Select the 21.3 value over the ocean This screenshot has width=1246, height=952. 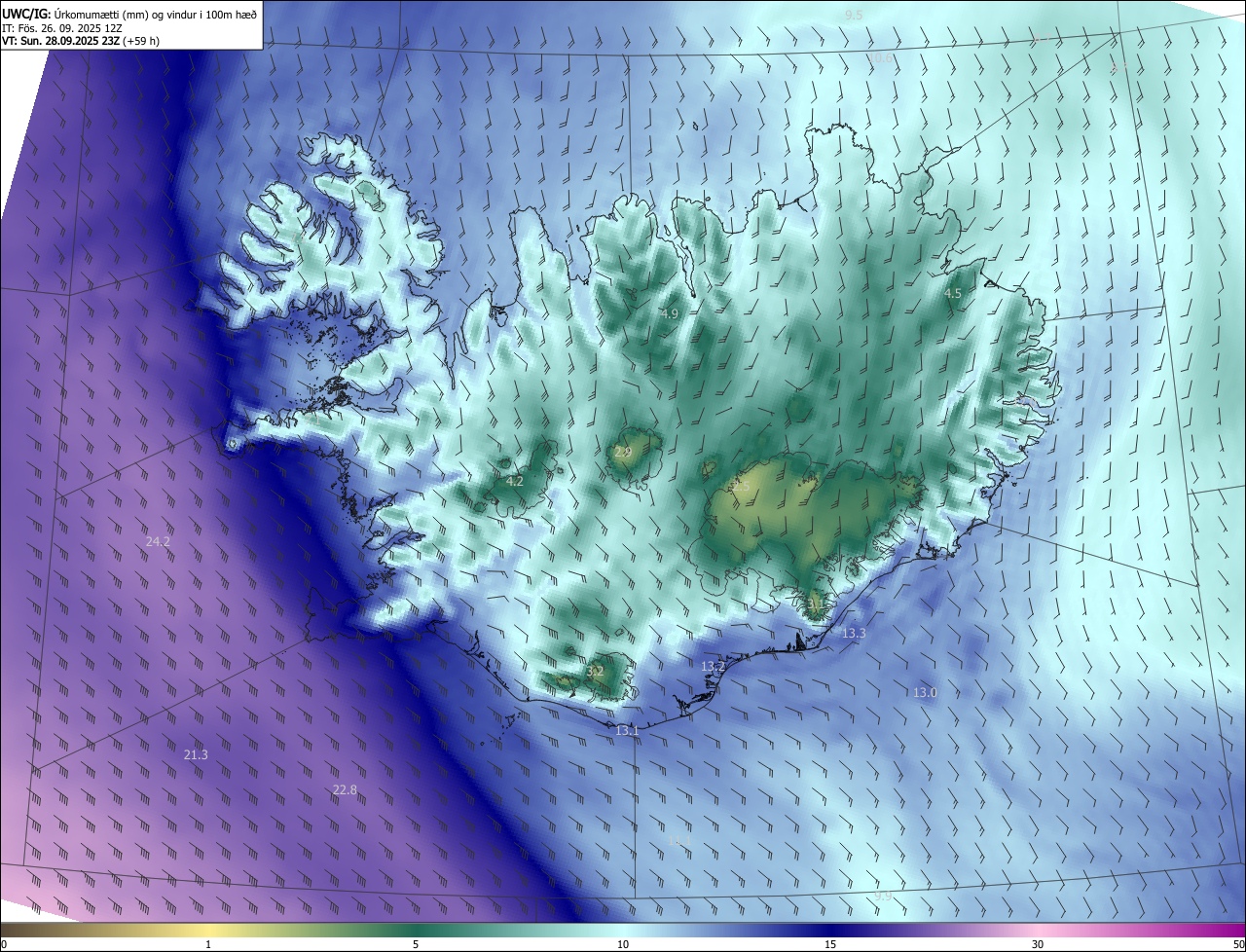coord(196,754)
